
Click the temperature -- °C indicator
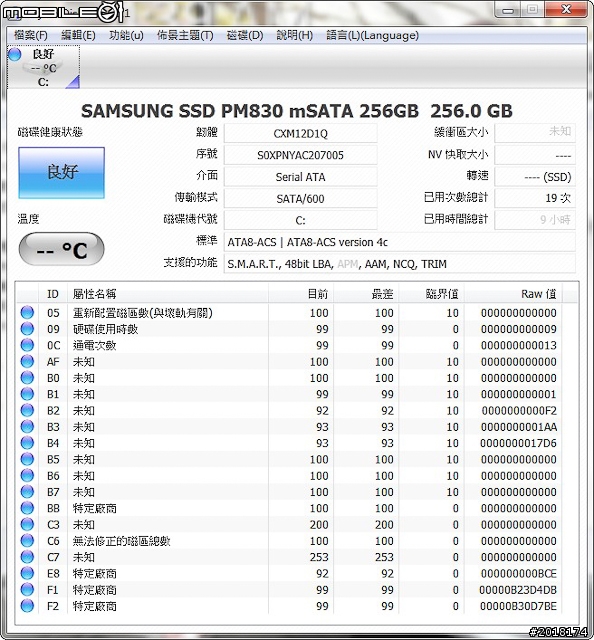click(62, 249)
